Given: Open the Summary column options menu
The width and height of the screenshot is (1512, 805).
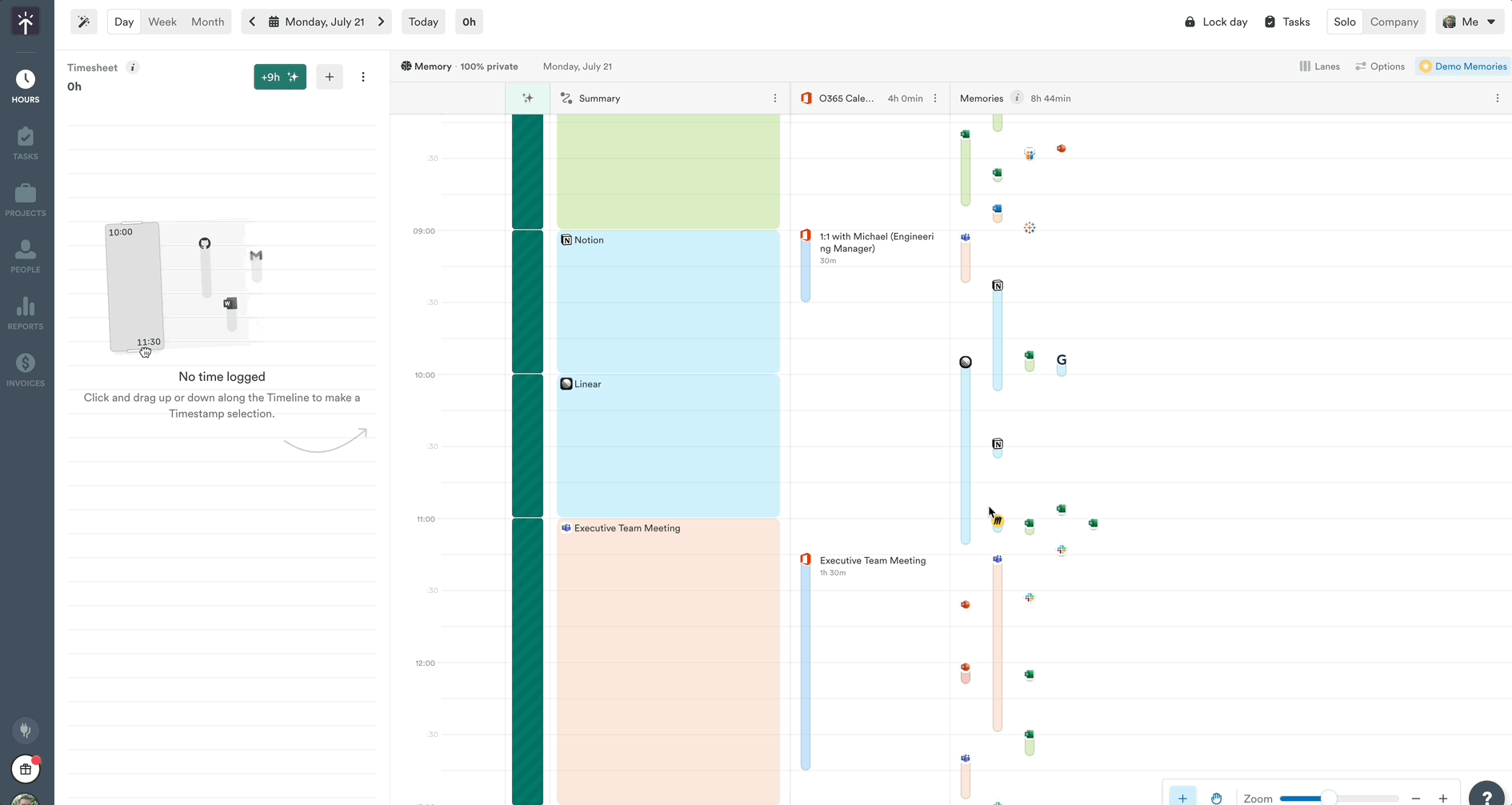Looking at the screenshot, I should (774, 98).
